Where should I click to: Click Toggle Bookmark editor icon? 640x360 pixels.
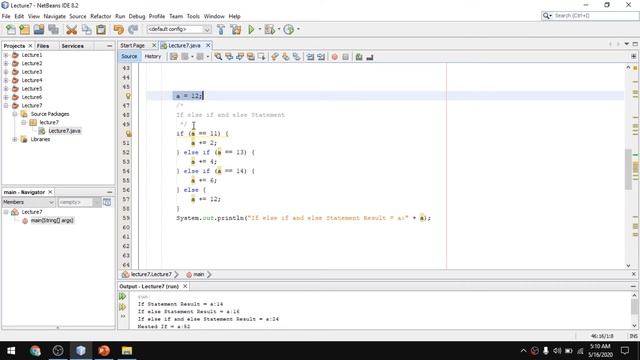point(297,57)
